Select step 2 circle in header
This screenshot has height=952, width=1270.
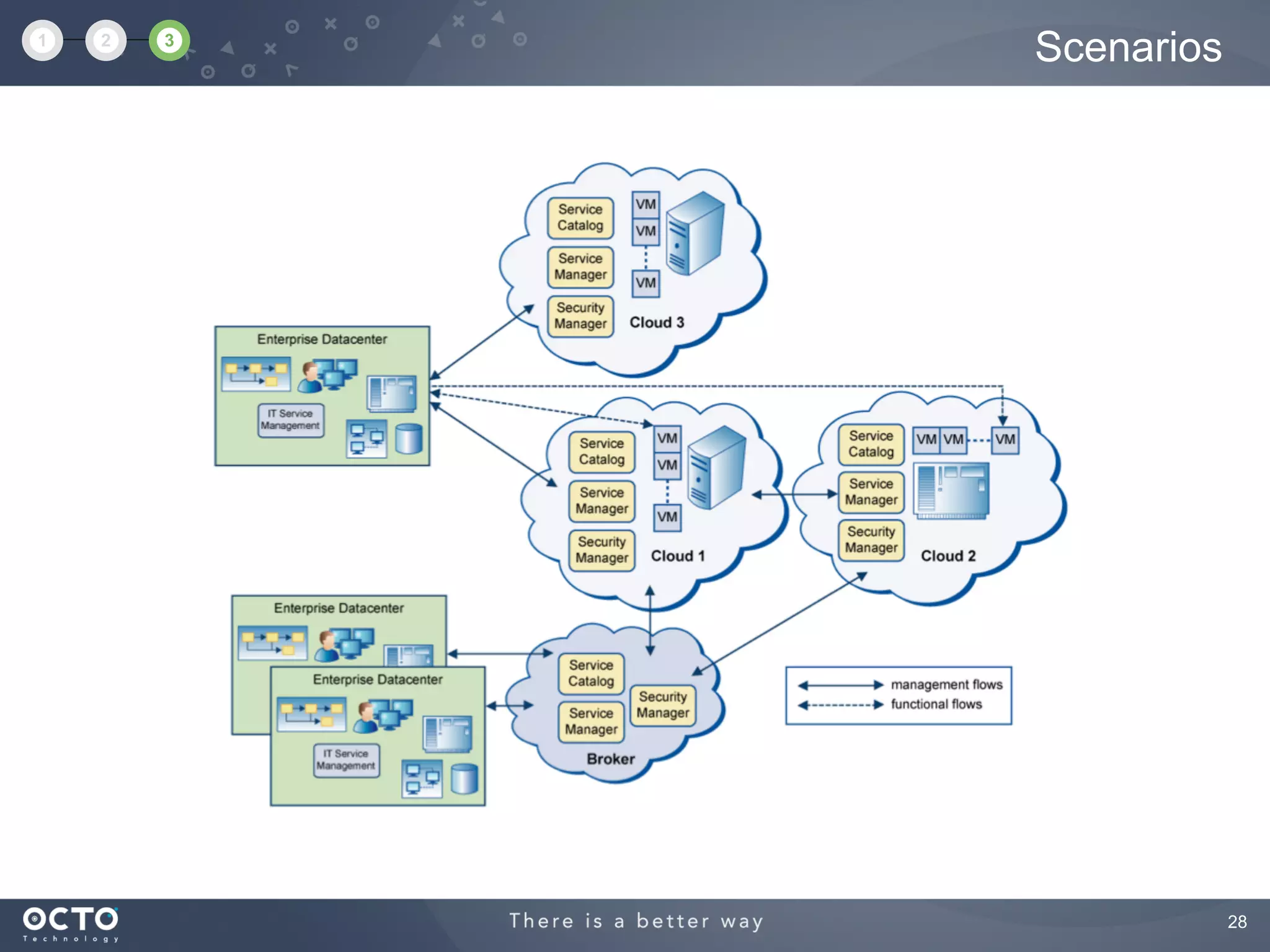click(106, 41)
